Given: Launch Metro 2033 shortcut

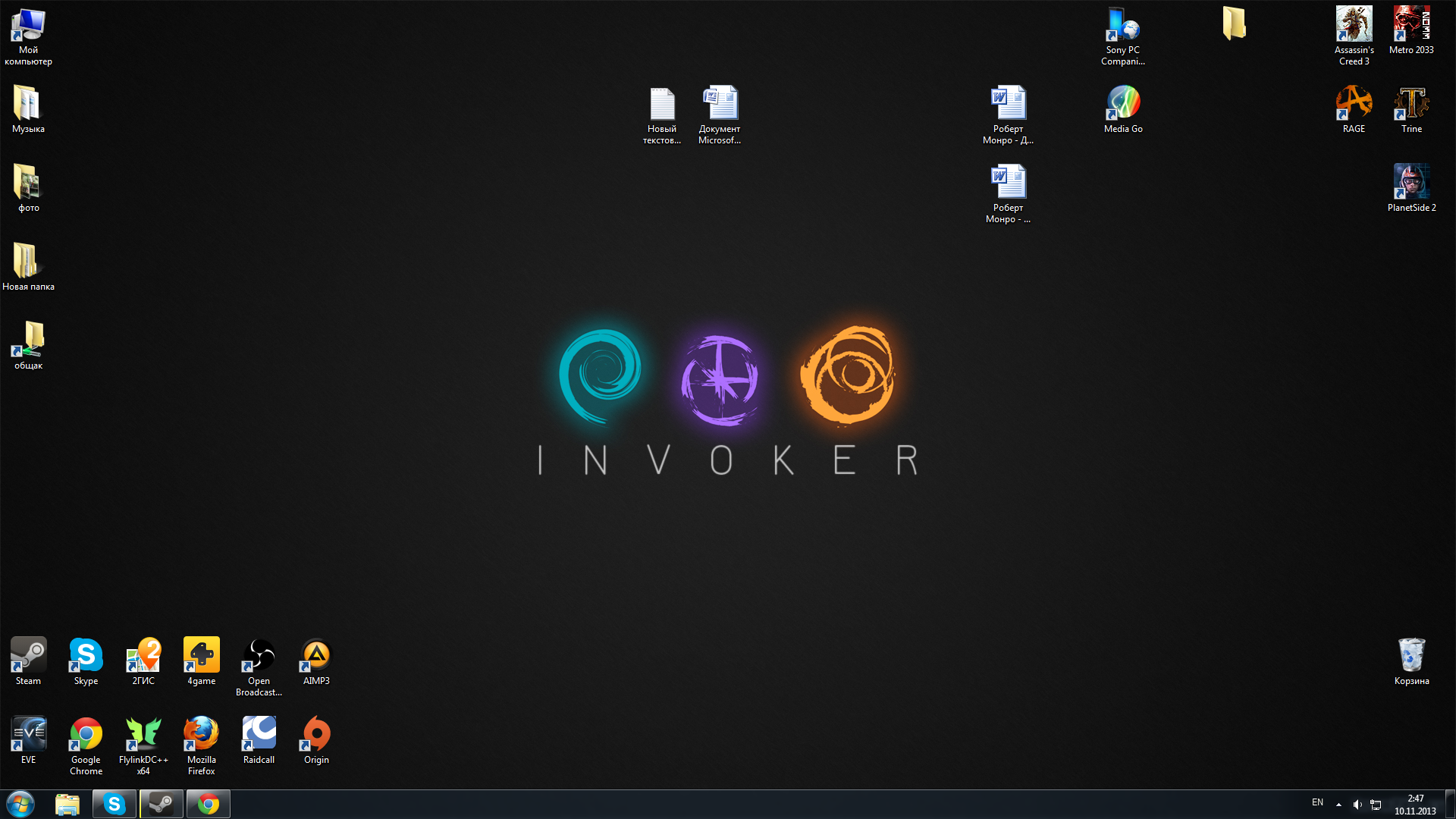Looking at the screenshot, I should (x=1411, y=31).
